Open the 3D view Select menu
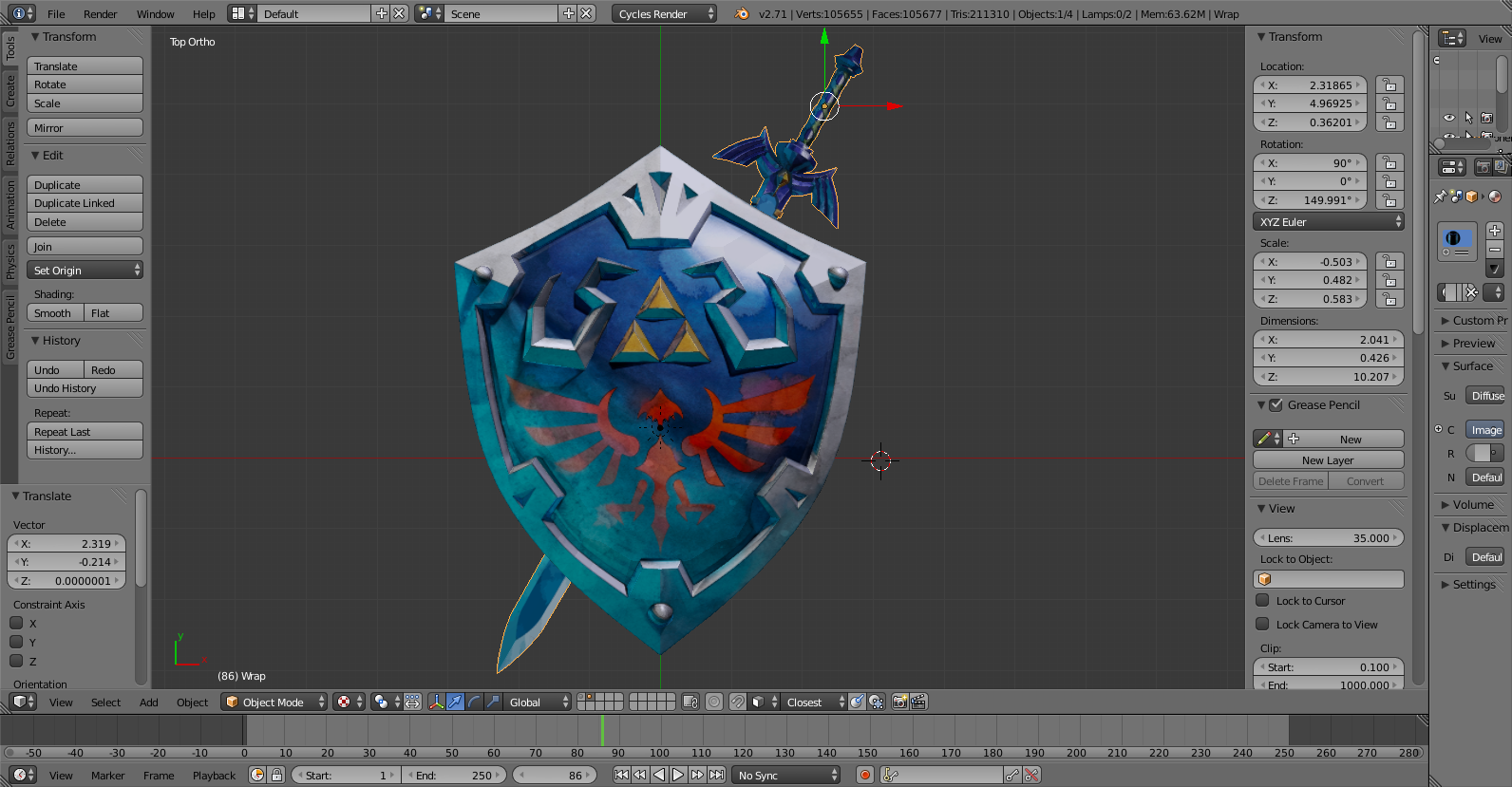The width and height of the screenshot is (1512, 787). point(105,703)
